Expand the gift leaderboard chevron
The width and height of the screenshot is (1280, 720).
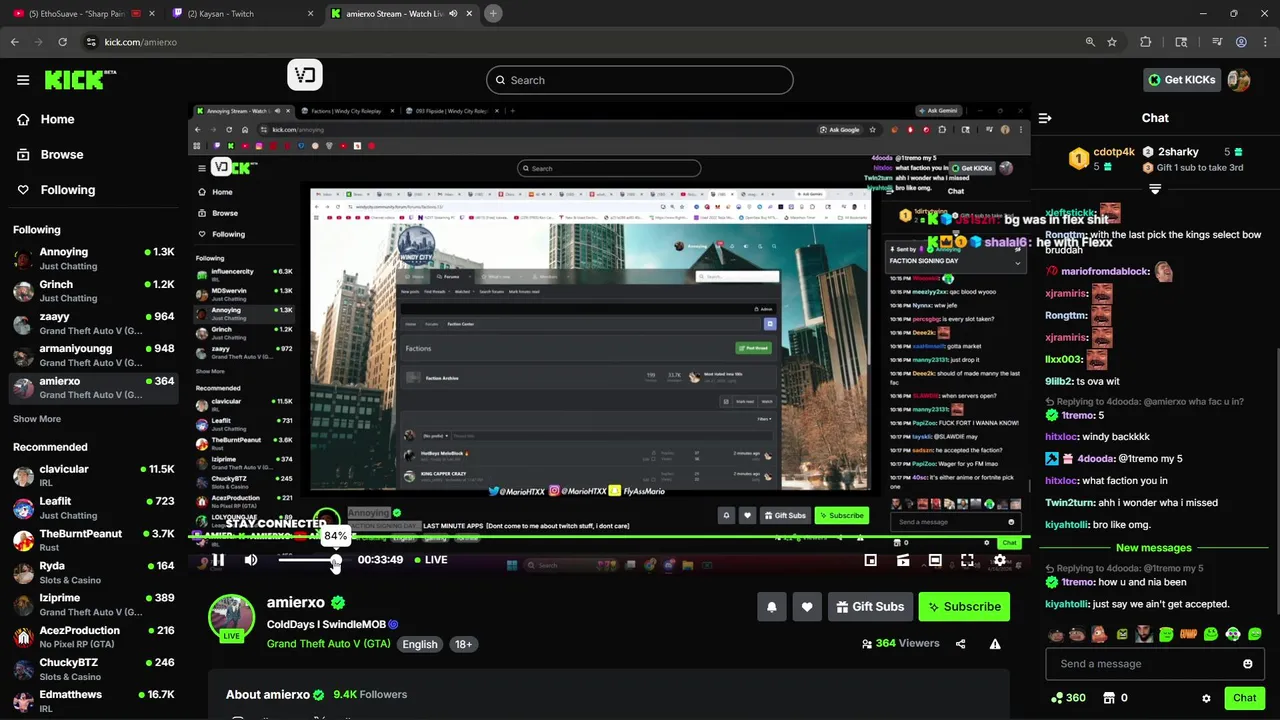pos(1155,189)
